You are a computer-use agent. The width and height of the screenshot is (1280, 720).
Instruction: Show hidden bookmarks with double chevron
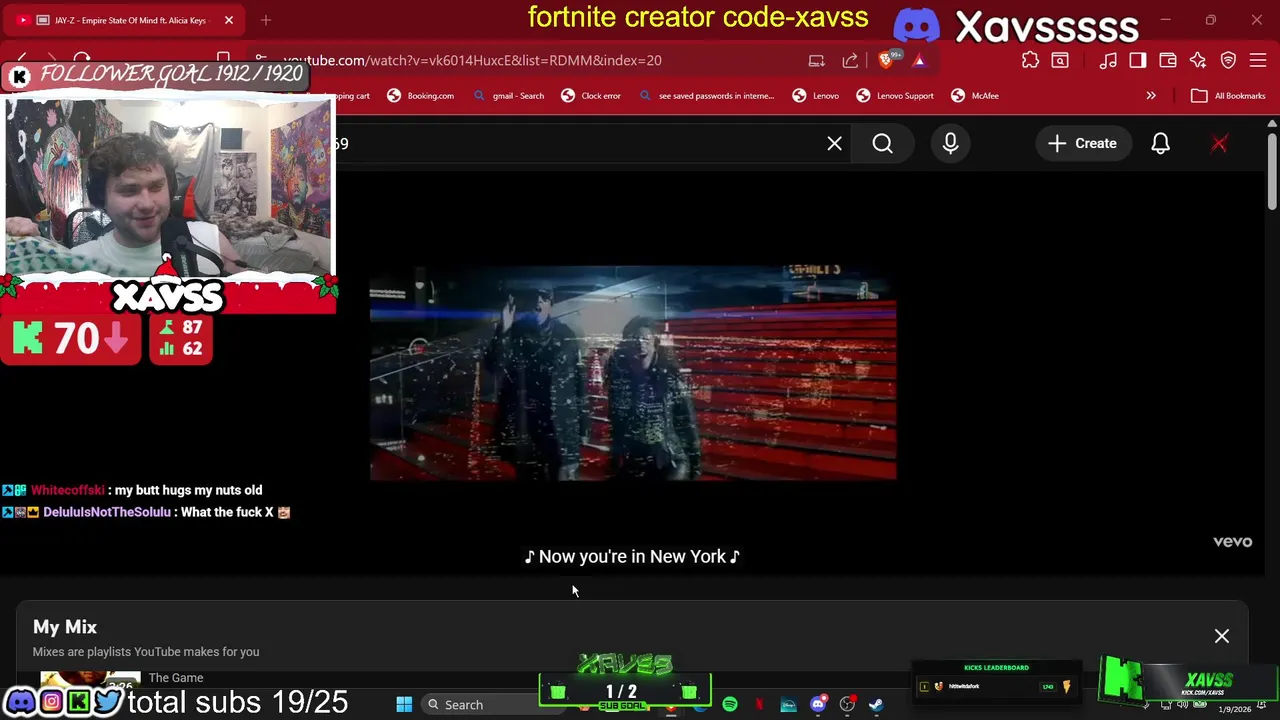(1151, 96)
